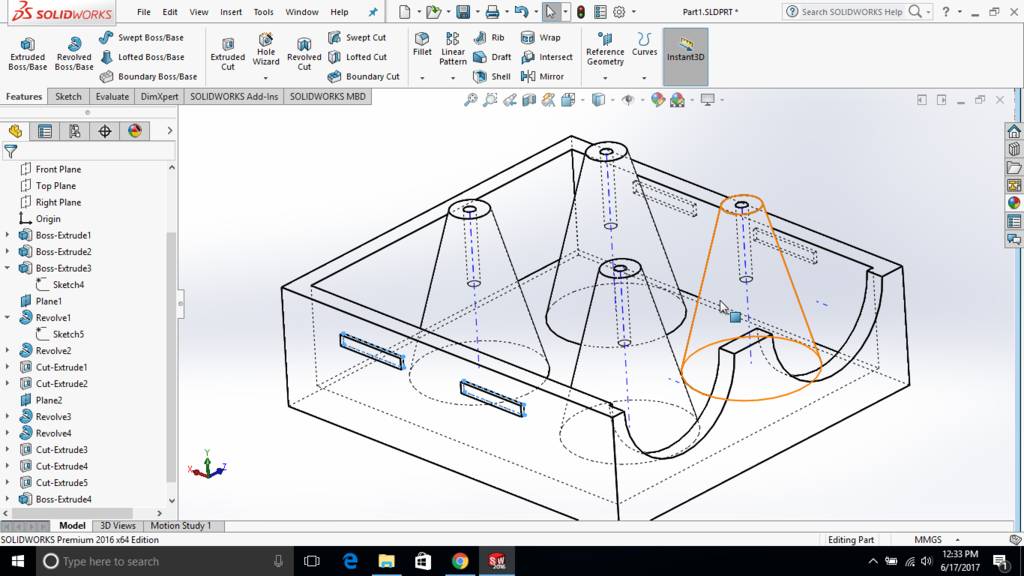Open the Linear Pattern tool
The width and height of the screenshot is (1024, 576).
tap(453, 48)
